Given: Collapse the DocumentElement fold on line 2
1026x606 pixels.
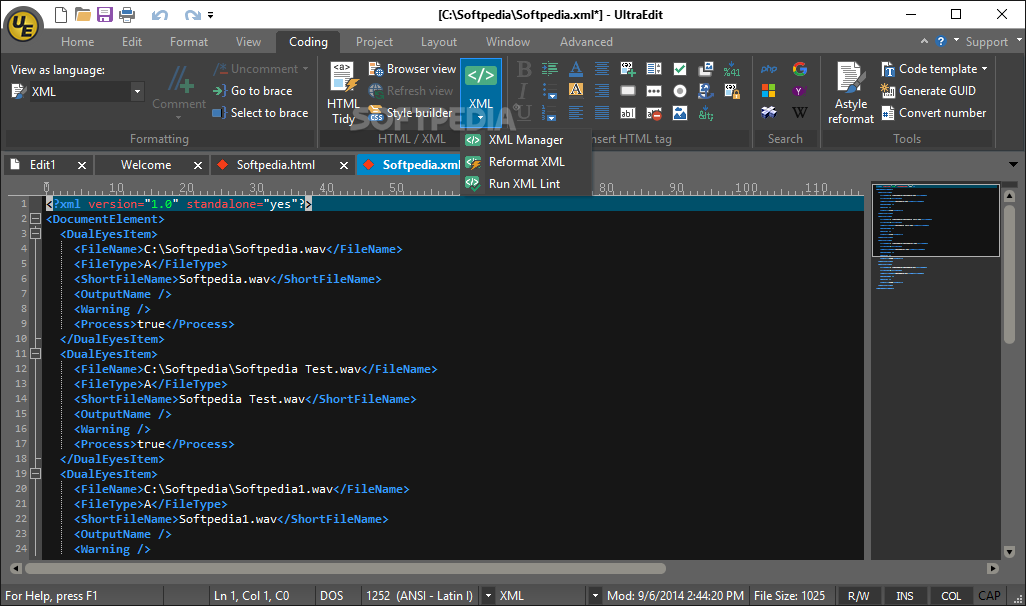Looking at the screenshot, I should (x=35, y=219).
